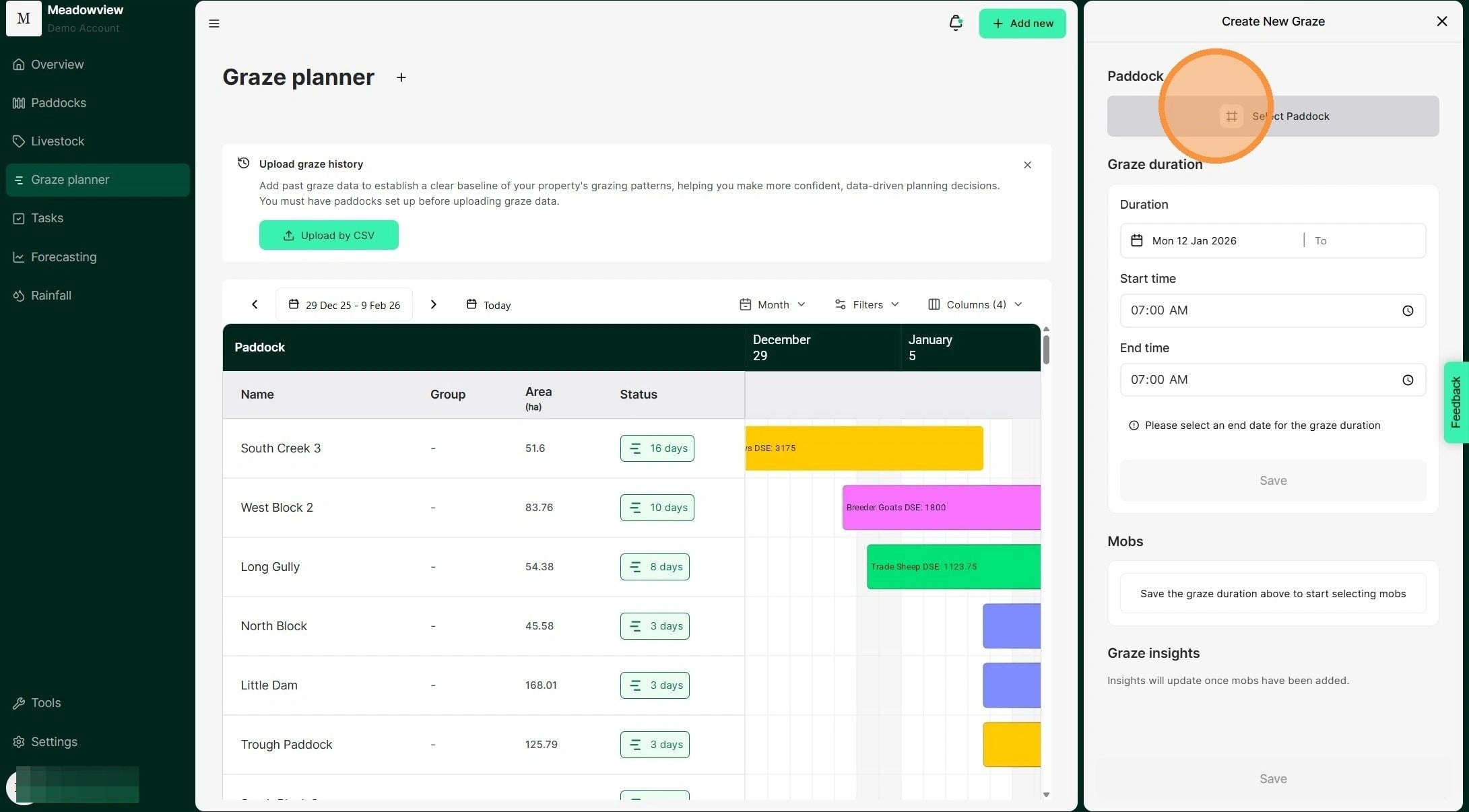Viewport: 1469px width, 812px height.
Task: Click the notification bell icon
Action: point(955,24)
